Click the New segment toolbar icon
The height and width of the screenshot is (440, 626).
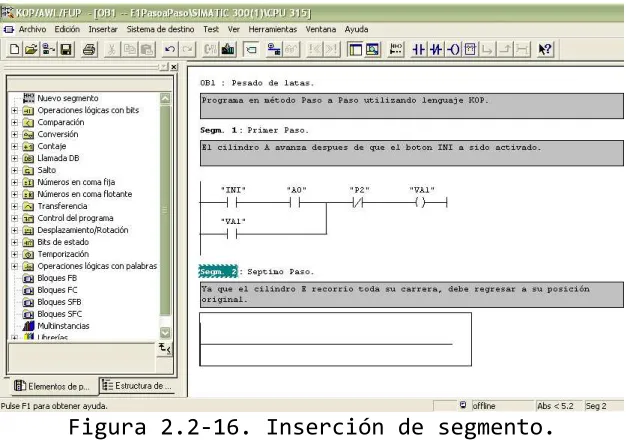396,50
